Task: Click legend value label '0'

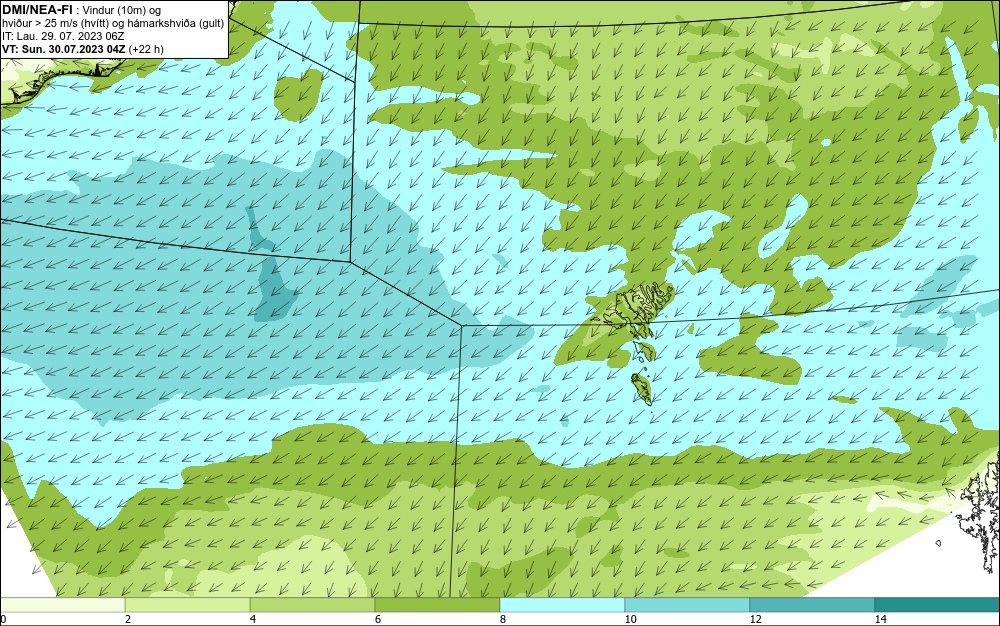Action: [3, 620]
